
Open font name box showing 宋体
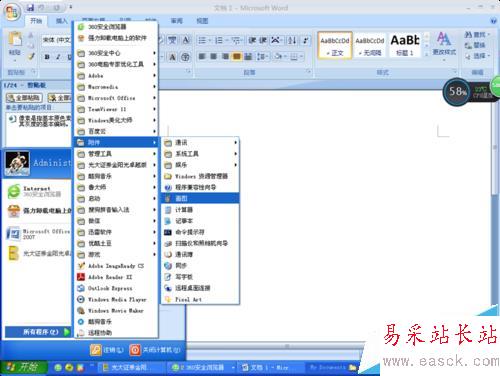point(56,40)
